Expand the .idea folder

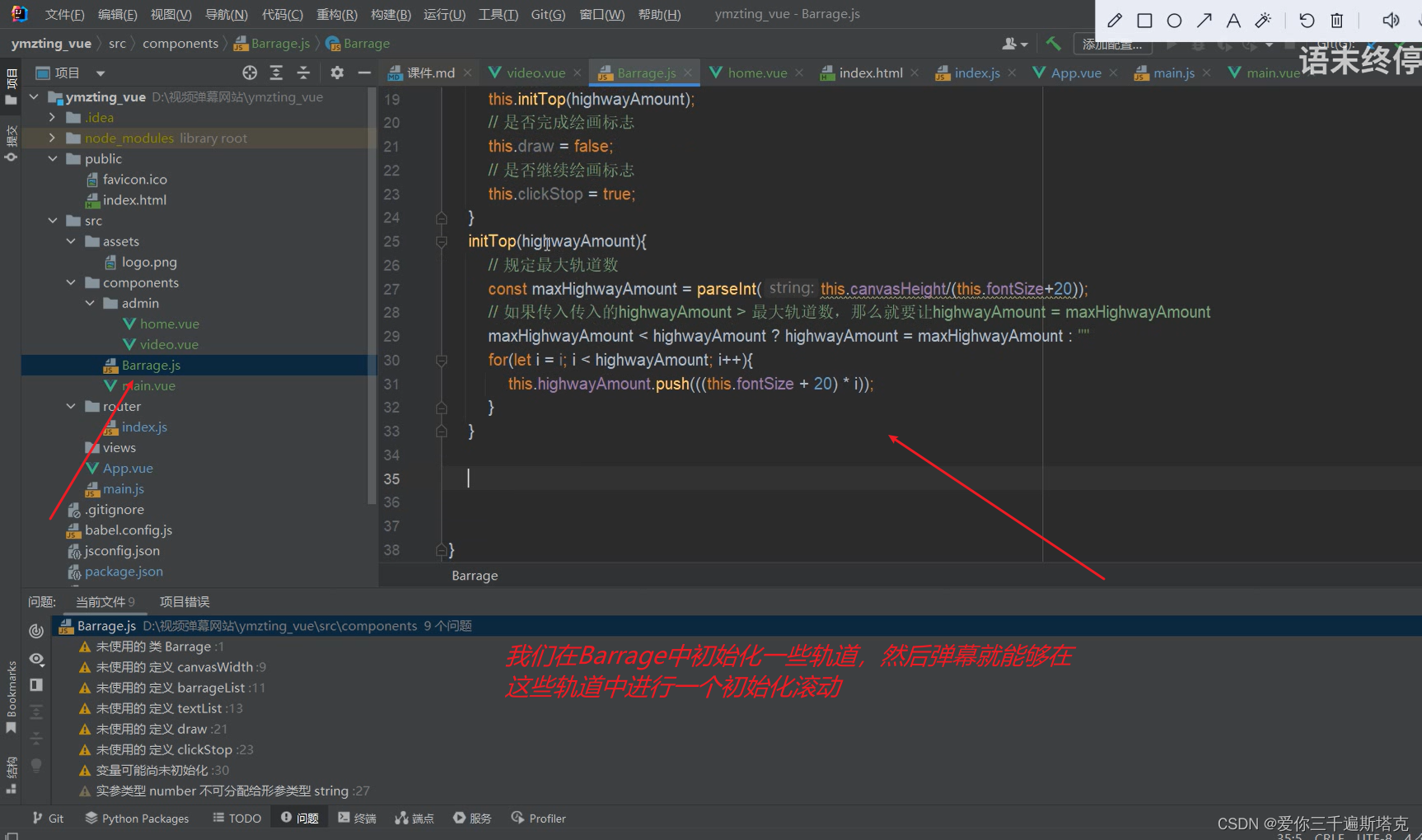[53, 118]
